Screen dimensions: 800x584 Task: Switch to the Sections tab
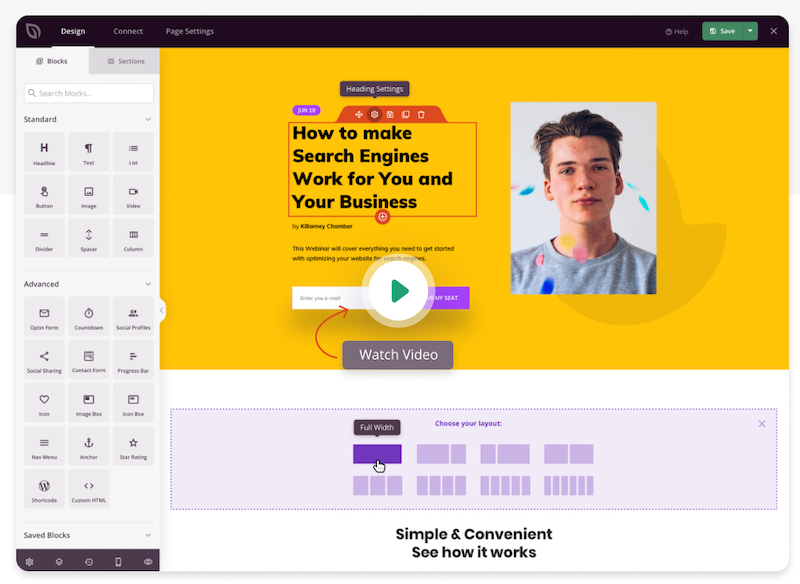[x=125, y=61]
